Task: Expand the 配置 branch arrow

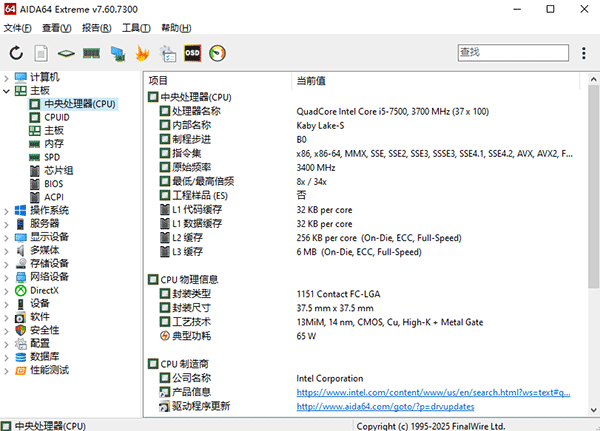Action: click(x=6, y=344)
